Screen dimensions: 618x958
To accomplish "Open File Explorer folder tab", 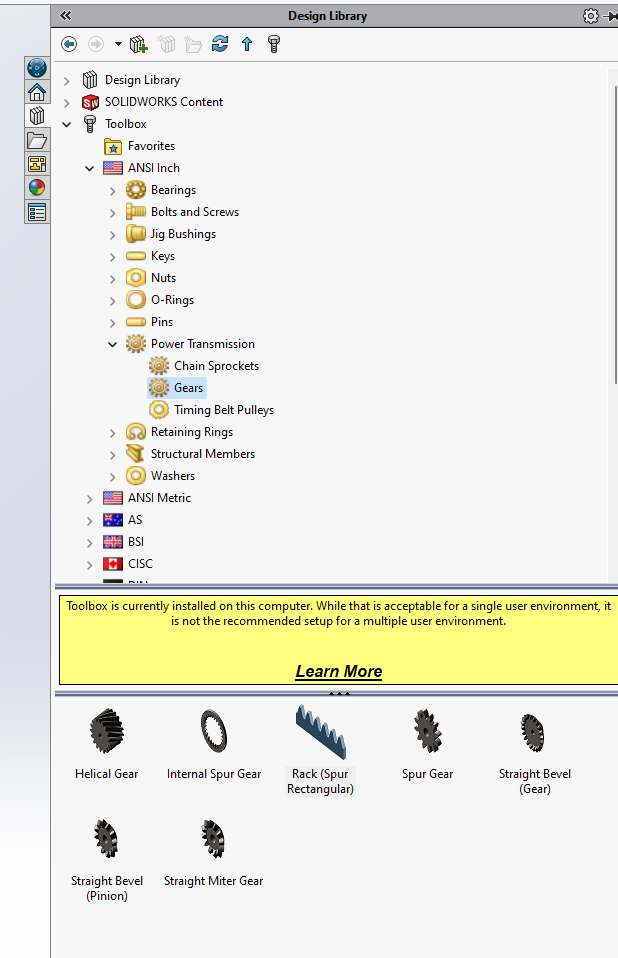I will pyautogui.click(x=37, y=141).
